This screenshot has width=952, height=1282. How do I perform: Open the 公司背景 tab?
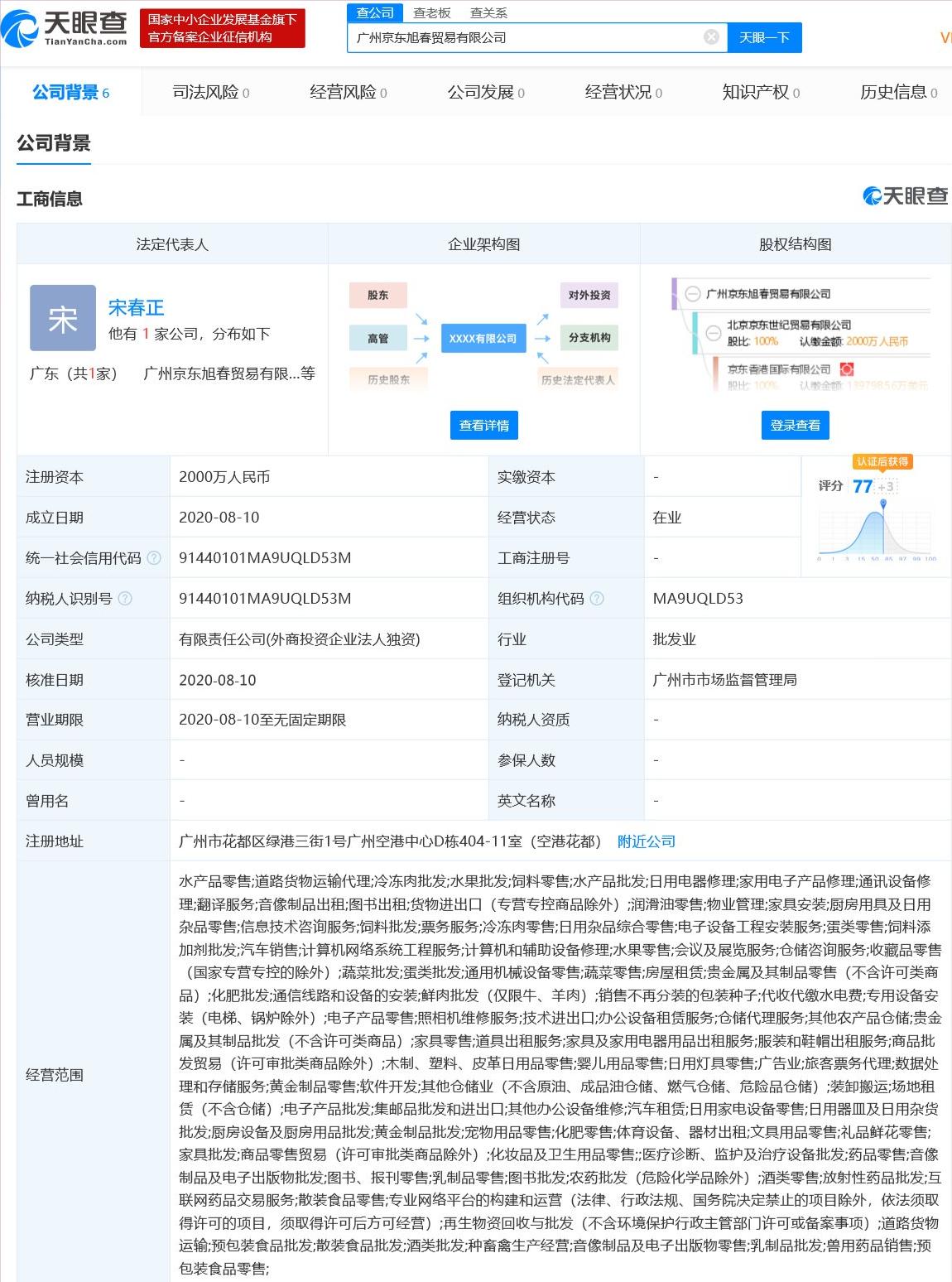pyautogui.click(x=70, y=93)
